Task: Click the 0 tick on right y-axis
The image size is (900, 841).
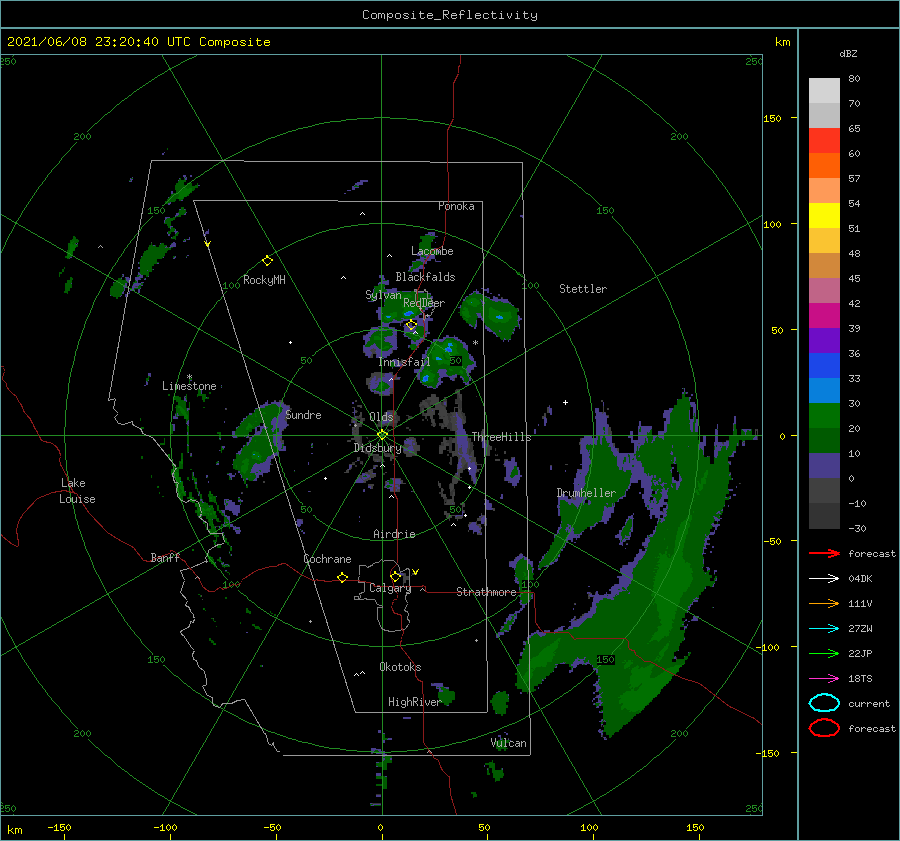Action: tap(782, 436)
